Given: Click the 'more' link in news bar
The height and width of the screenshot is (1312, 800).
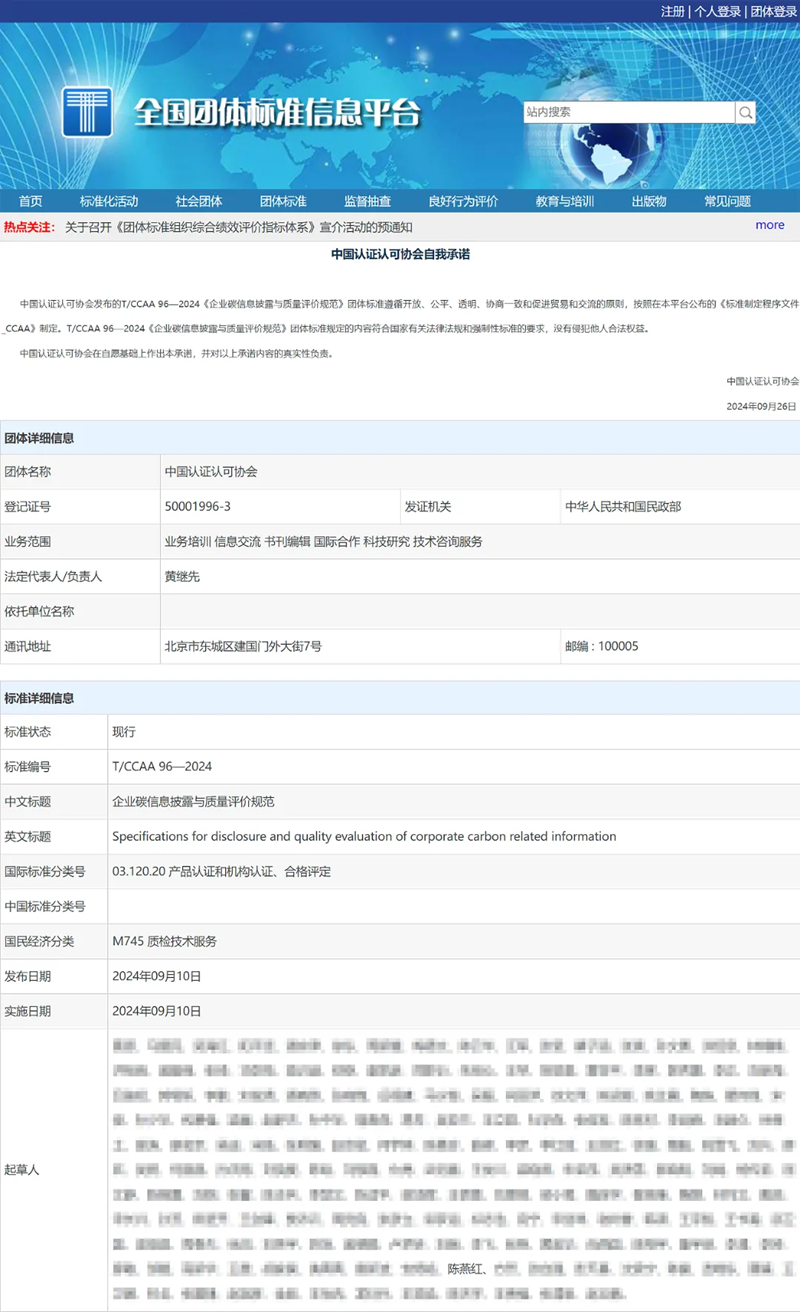Looking at the screenshot, I should pos(770,225).
